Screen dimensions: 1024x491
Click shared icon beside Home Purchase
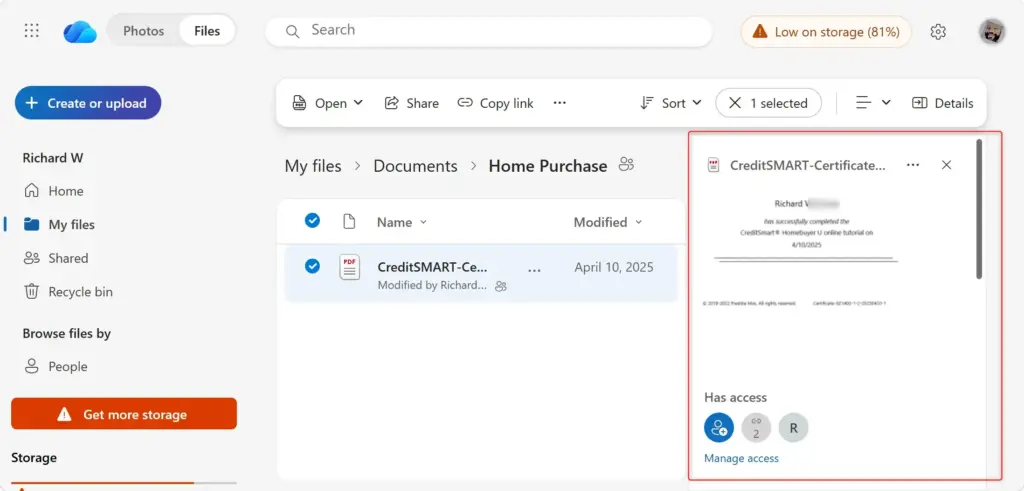pyautogui.click(x=626, y=165)
